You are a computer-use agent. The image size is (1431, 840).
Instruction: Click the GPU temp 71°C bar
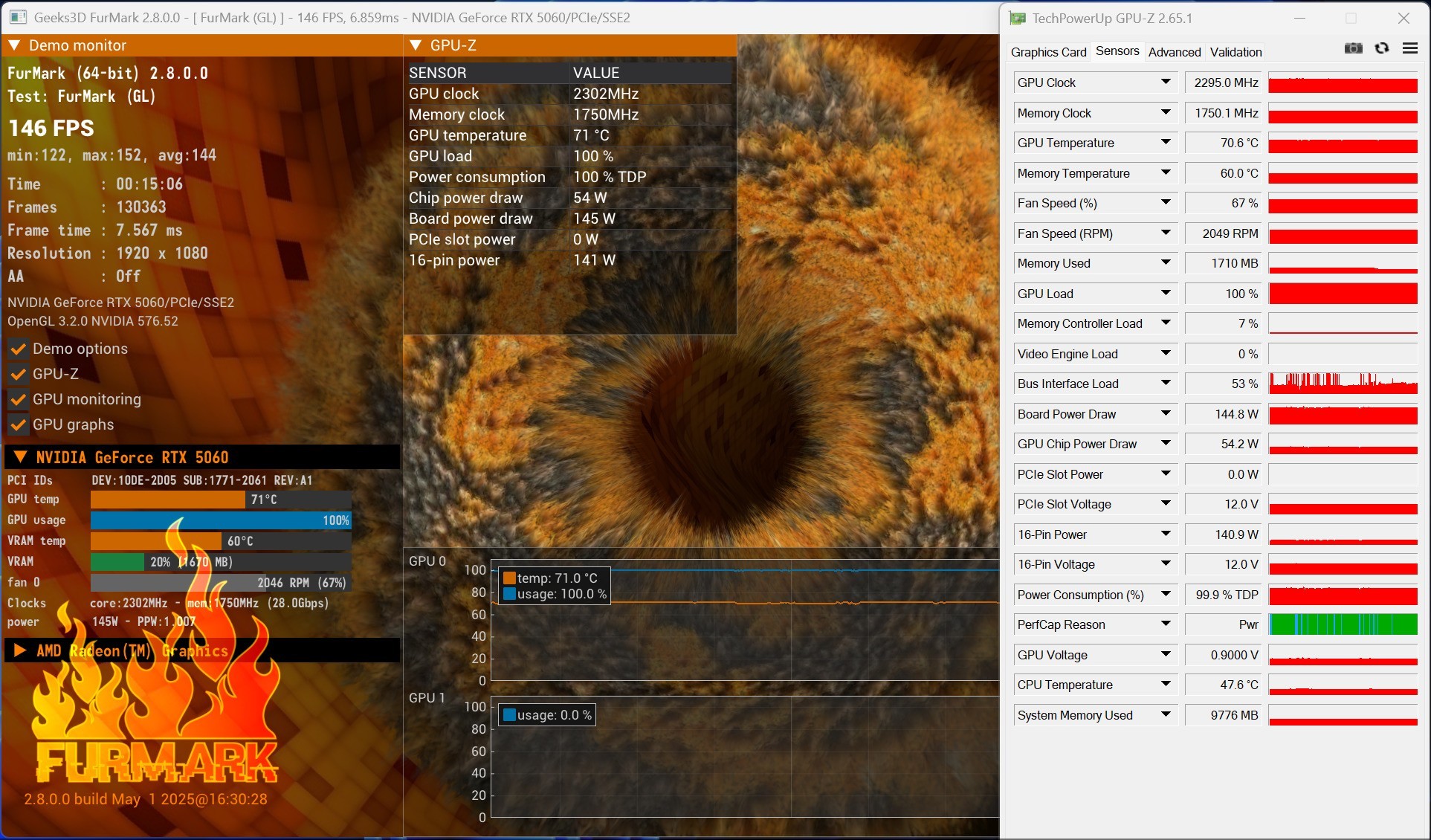pyautogui.click(x=221, y=500)
